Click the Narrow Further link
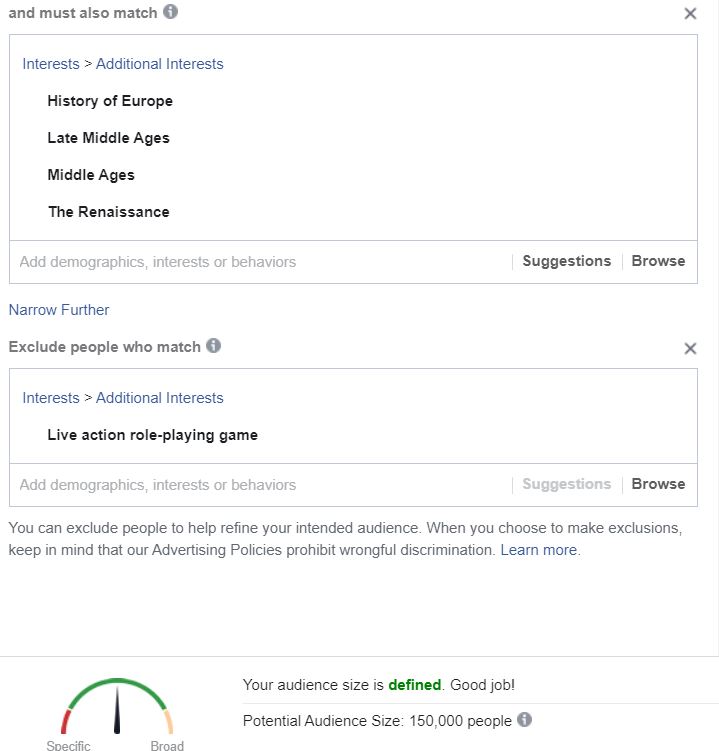Viewport: 719px width, 751px height. pyautogui.click(x=59, y=310)
